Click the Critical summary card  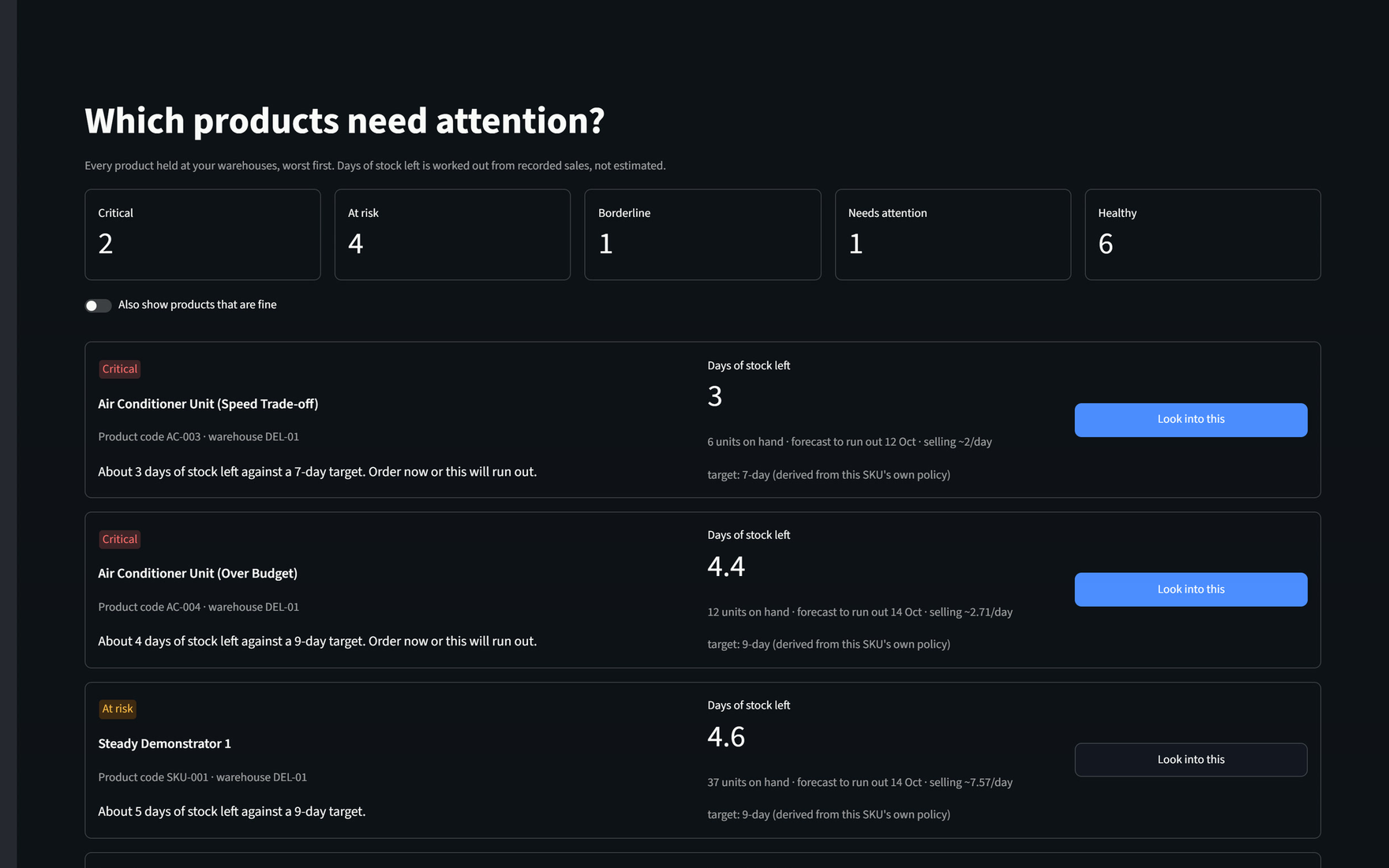203,234
